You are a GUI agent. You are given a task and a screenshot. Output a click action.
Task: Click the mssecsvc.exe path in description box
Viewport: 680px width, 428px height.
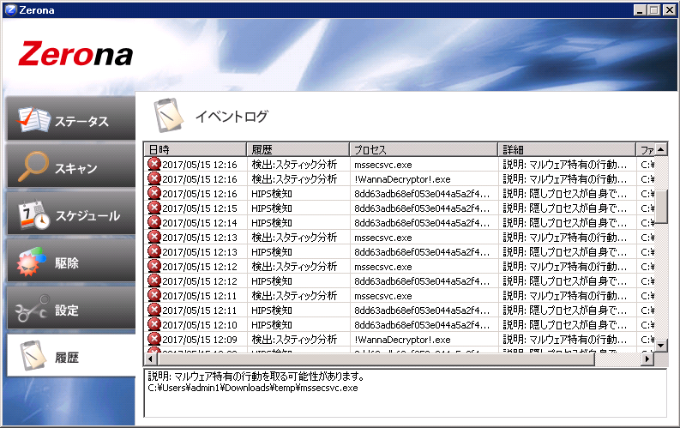pyautogui.click(x=253, y=388)
